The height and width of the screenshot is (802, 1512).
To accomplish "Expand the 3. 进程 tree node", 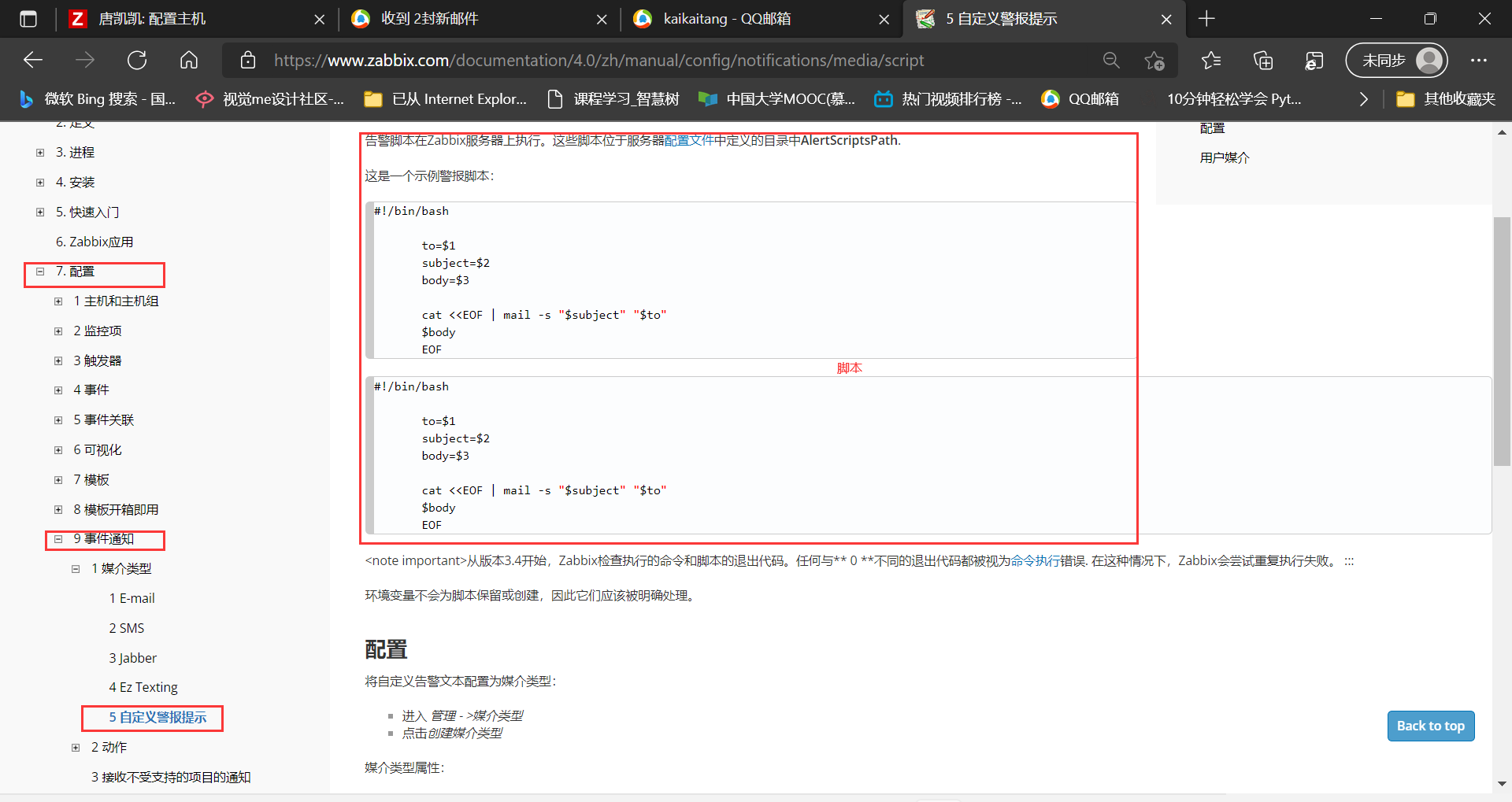I will pyautogui.click(x=40, y=153).
